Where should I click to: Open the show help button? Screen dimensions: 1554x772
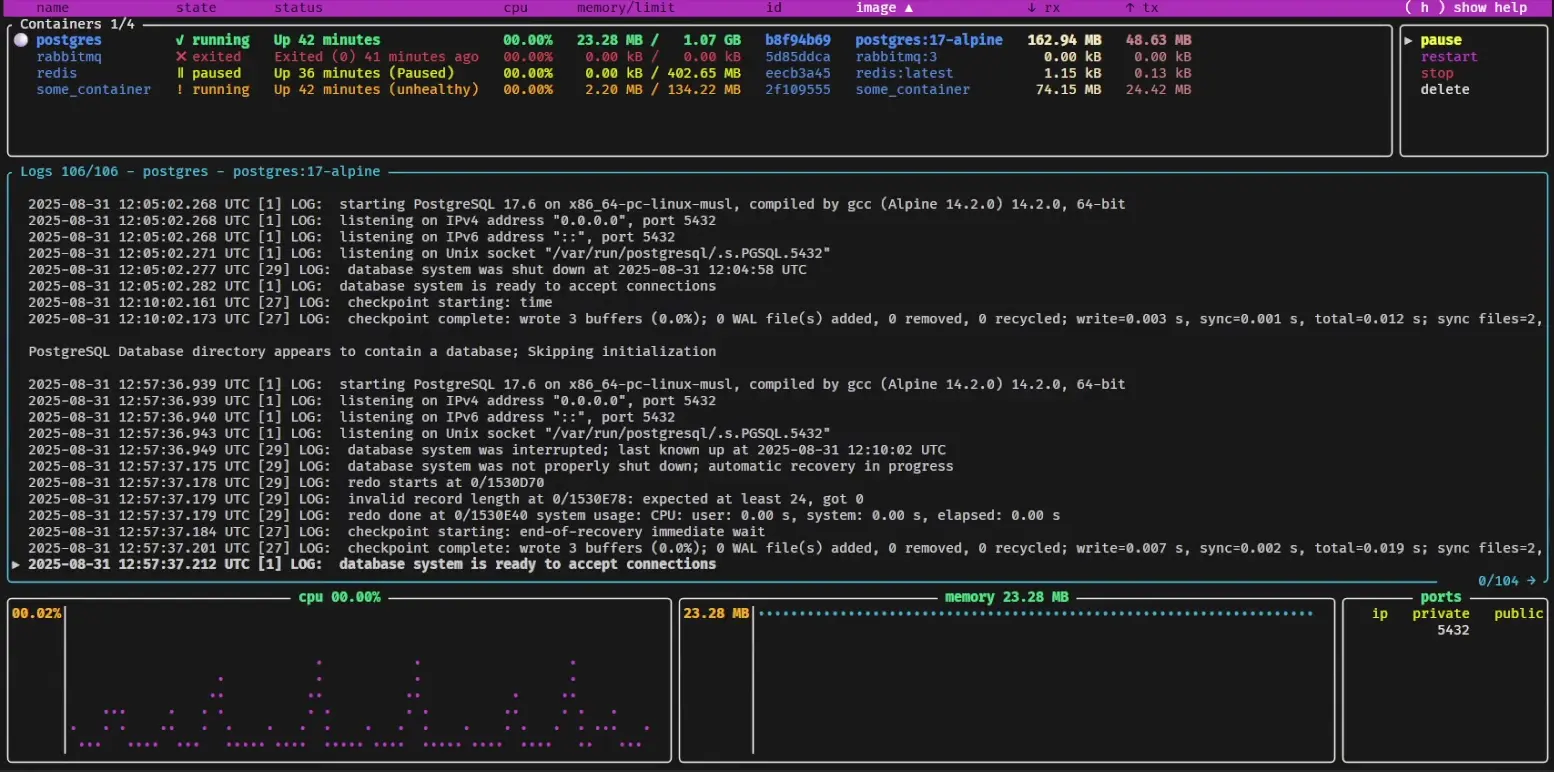pyautogui.click(x=1466, y=7)
